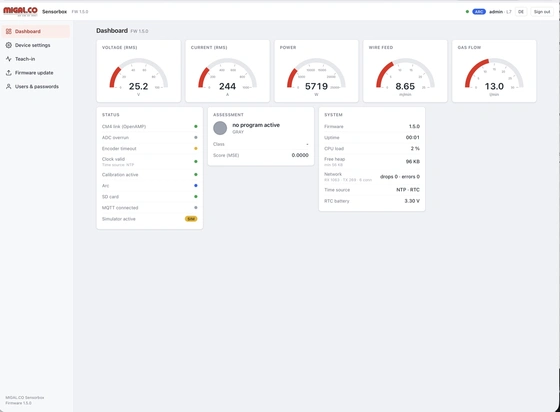Click the MQTT connected gray dot
Viewport: 560px width, 412px height.
196,207
